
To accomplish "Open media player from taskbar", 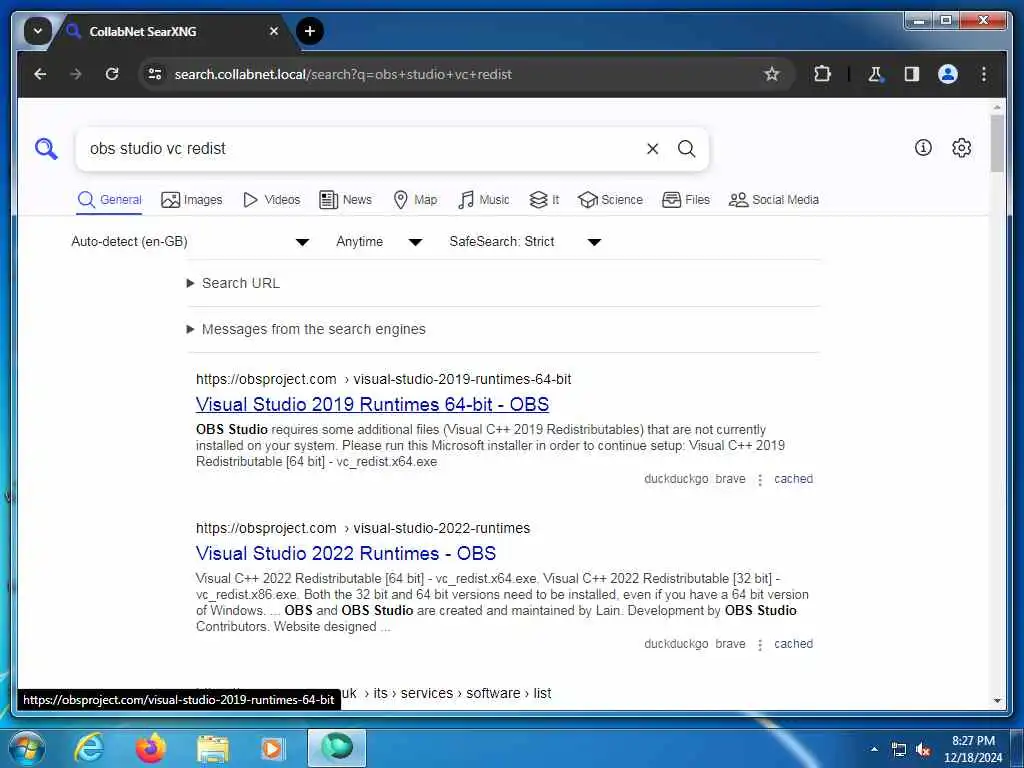I will [272, 748].
